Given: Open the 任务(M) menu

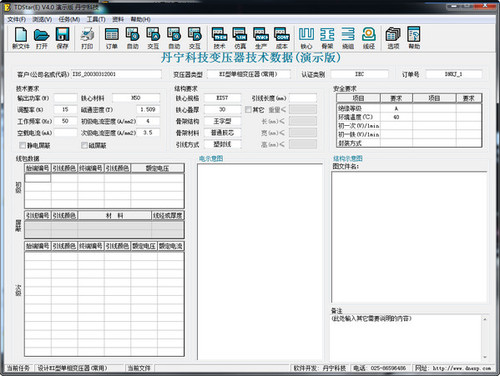Looking at the screenshot, I should click(x=69, y=19).
